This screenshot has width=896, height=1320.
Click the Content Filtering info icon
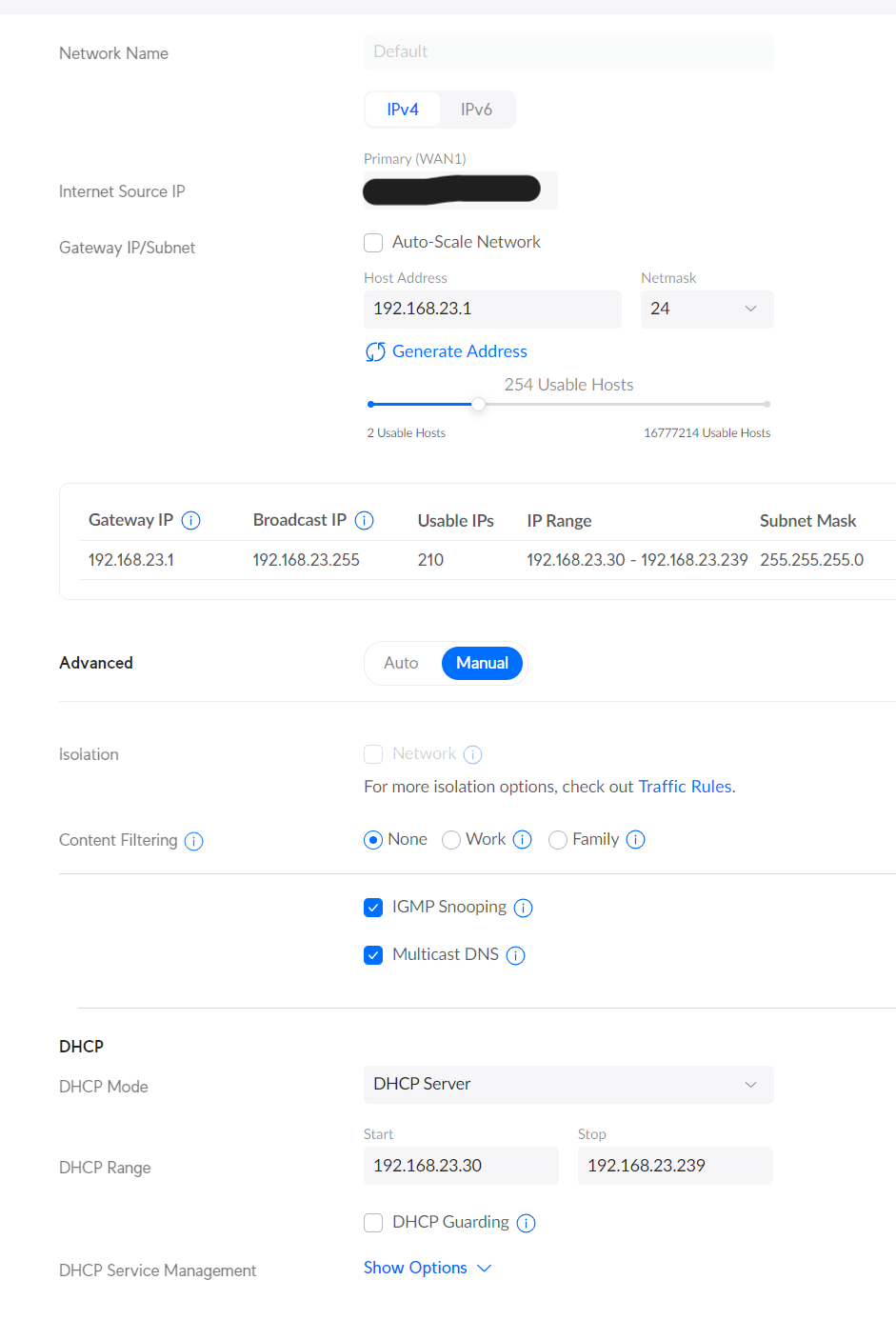pyautogui.click(x=193, y=841)
